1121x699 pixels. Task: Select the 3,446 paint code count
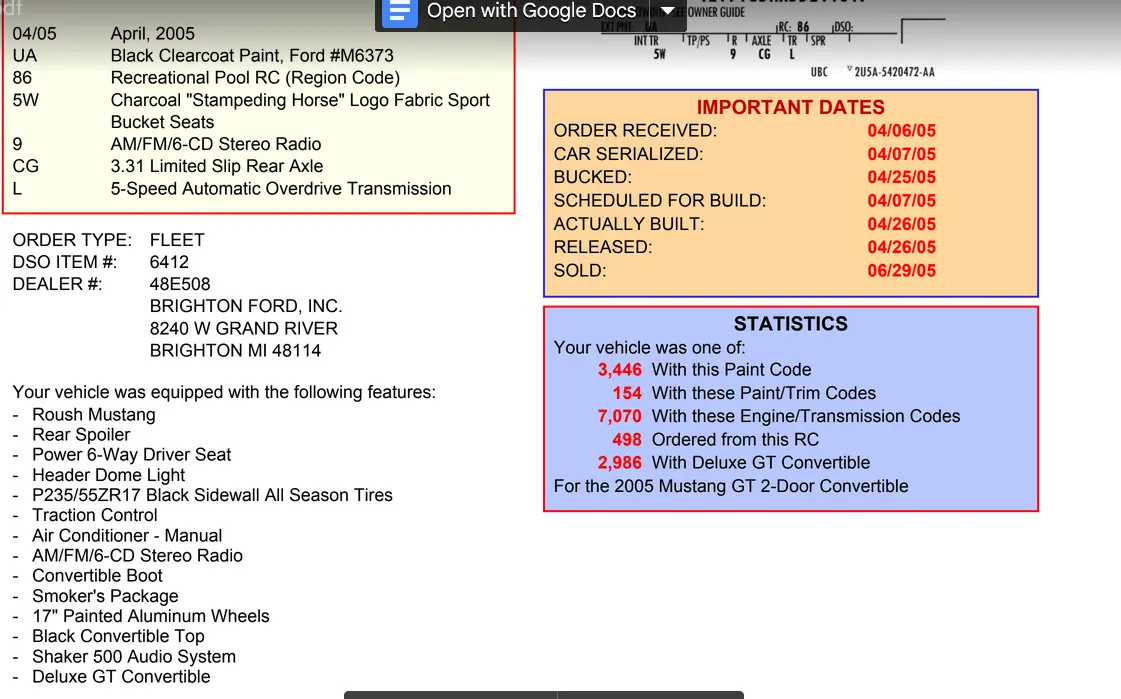click(x=620, y=370)
